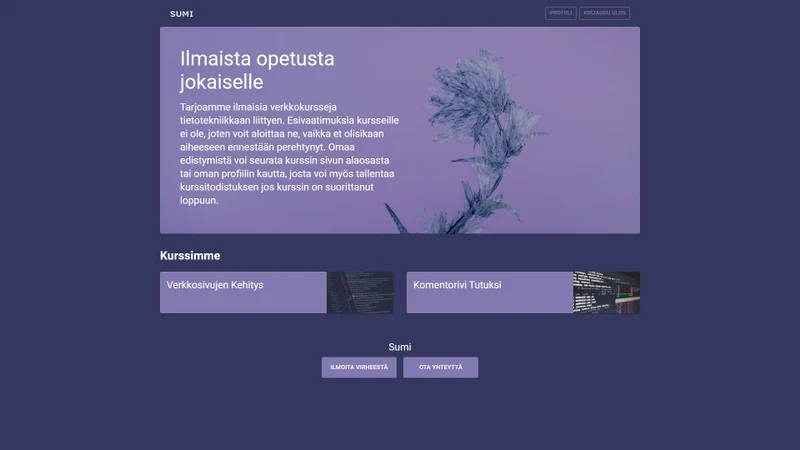Log out with Kirjaudu ulos button
The width and height of the screenshot is (800, 450).
tap(605, 13)
